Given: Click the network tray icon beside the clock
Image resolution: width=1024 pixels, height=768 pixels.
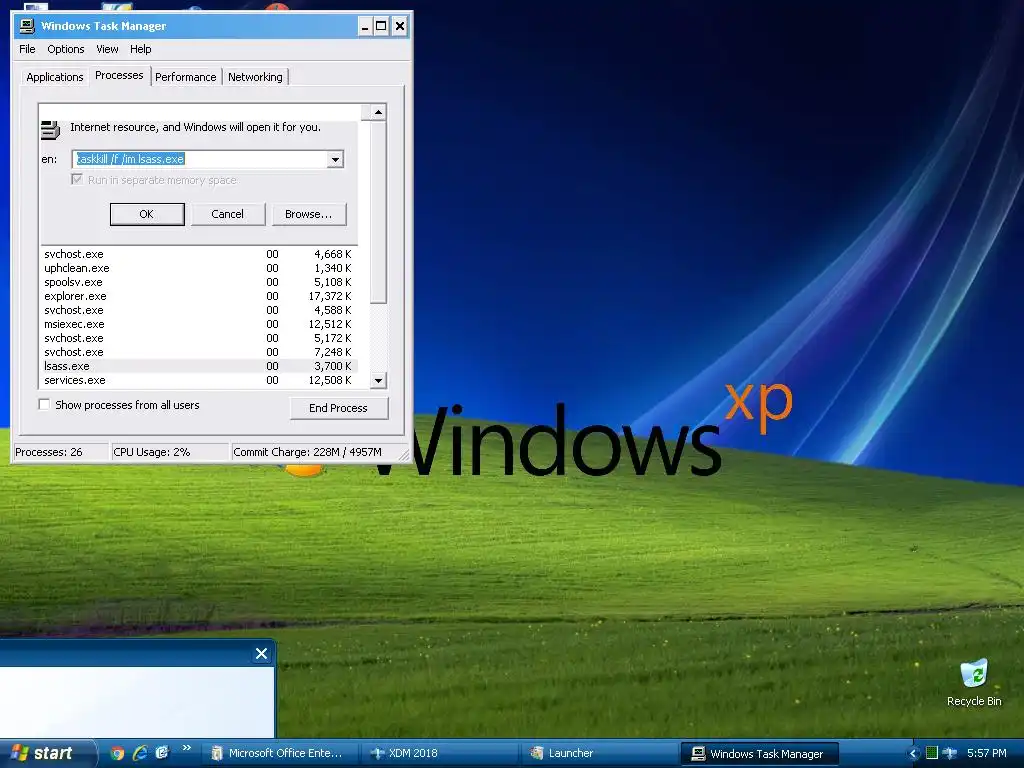Looking at the screenshot, I should pyautogui.click(x=950, y=753).
